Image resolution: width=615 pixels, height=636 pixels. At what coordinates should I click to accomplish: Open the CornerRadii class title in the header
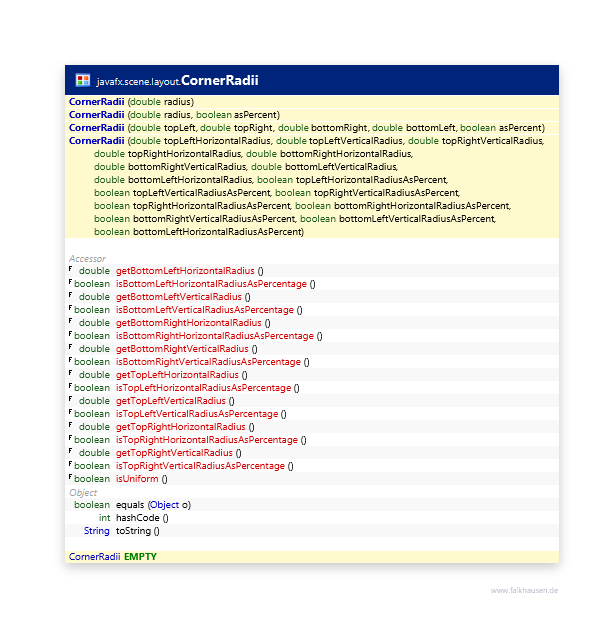(220, 80)
